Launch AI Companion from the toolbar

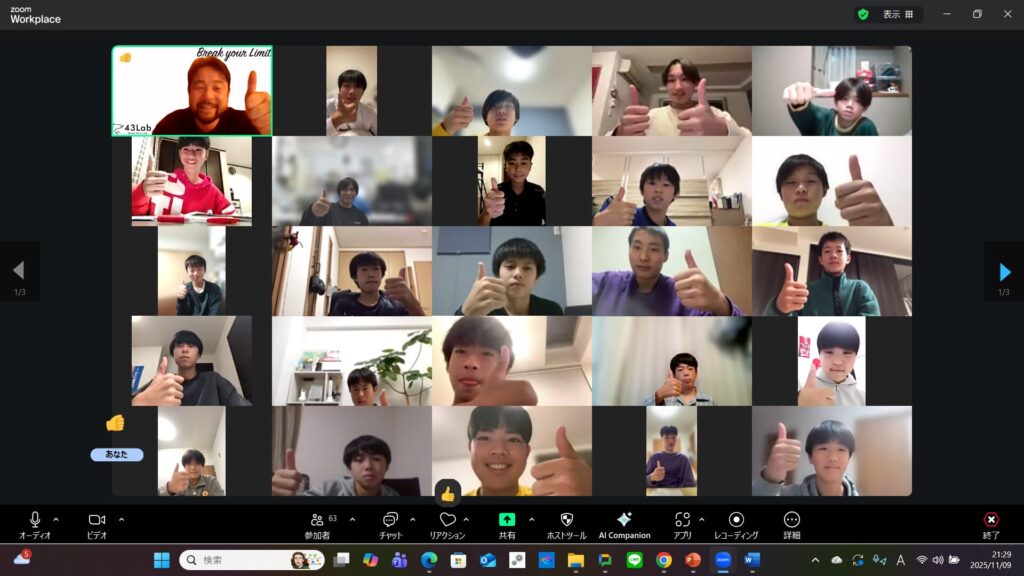coord(624,521)
